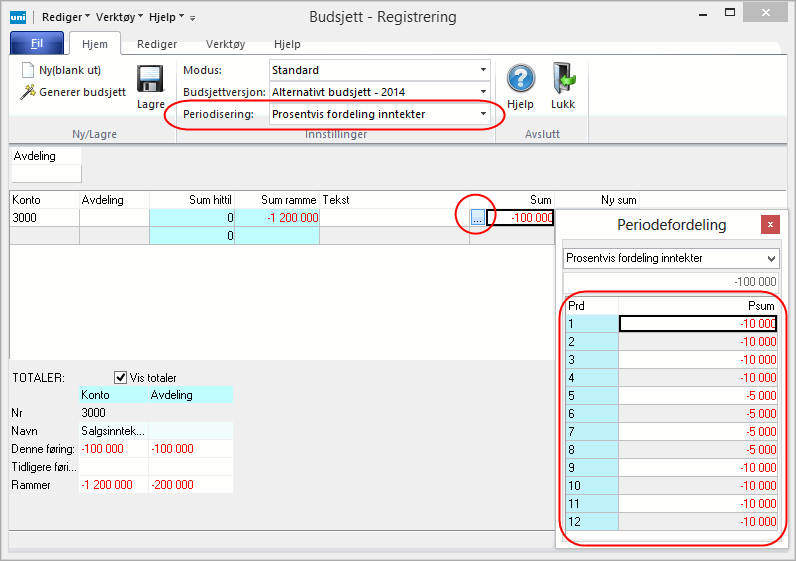Image resolution: width=796 pixels, height=561 pixels.
Task: Open the Rediger menu in title bar
Action: pos(66,18)
